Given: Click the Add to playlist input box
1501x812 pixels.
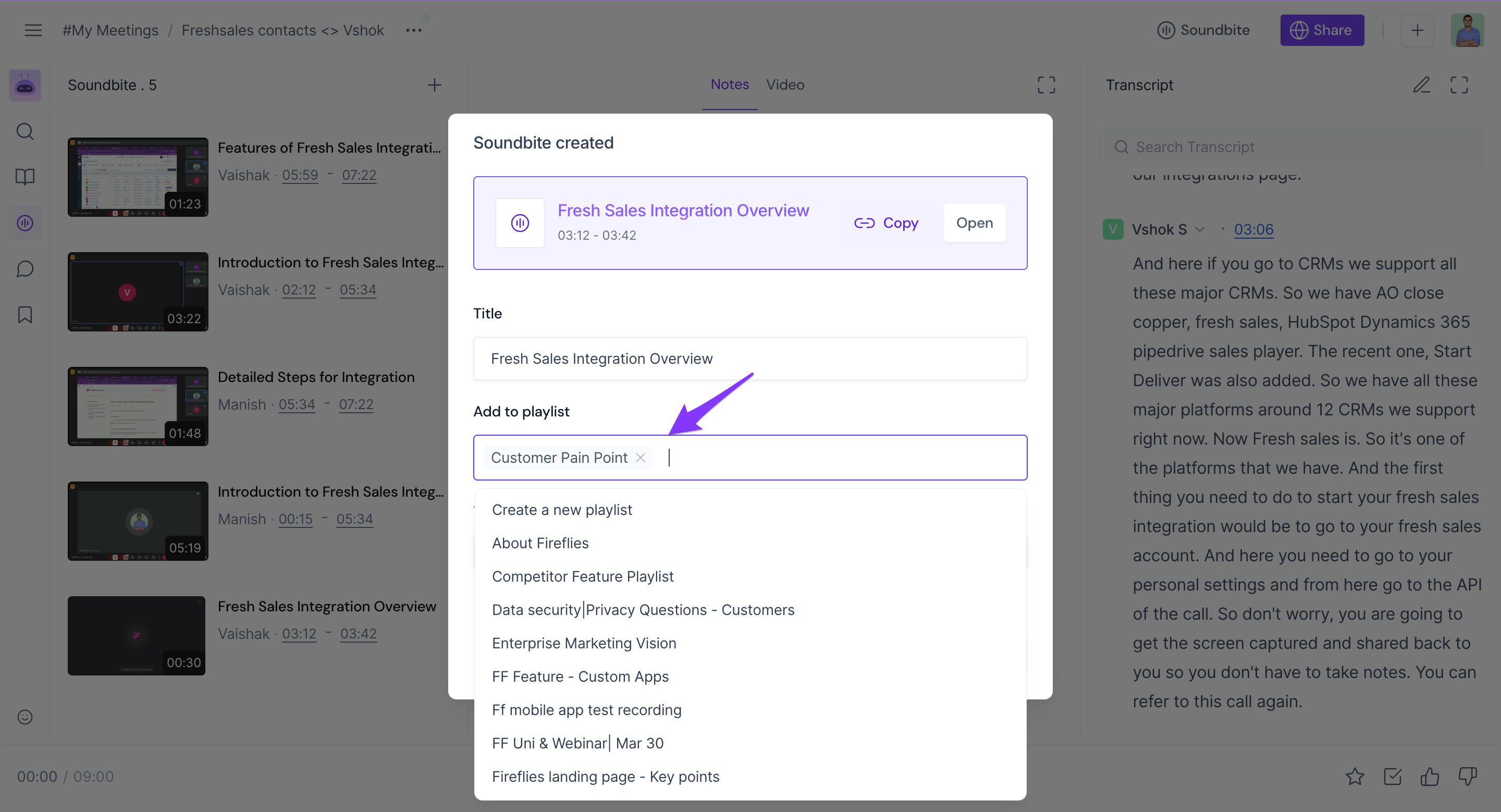Looking at the screenshot, I should (x=750, y=458).
